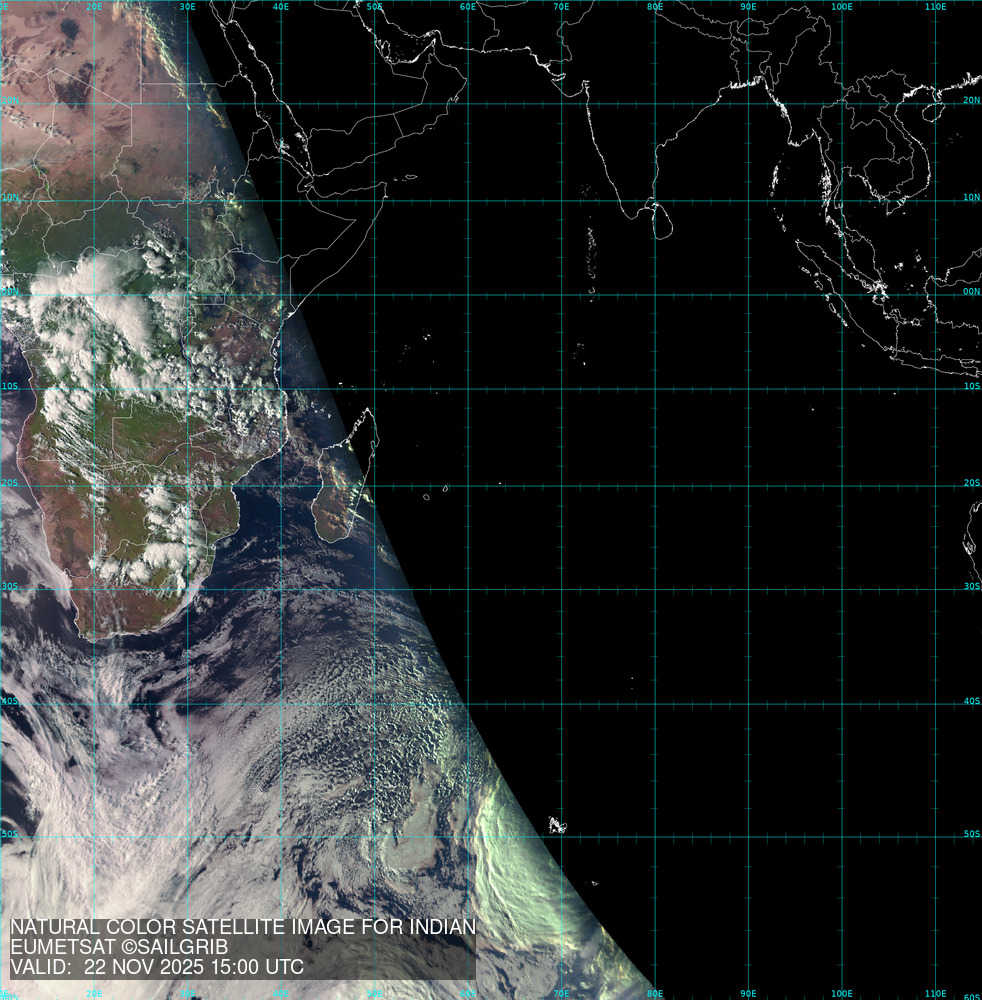Click the 'EUMETSAT ©SAILGRIB' credit text
This screenshot has height=1000, width=982.
tap(119, 948)
